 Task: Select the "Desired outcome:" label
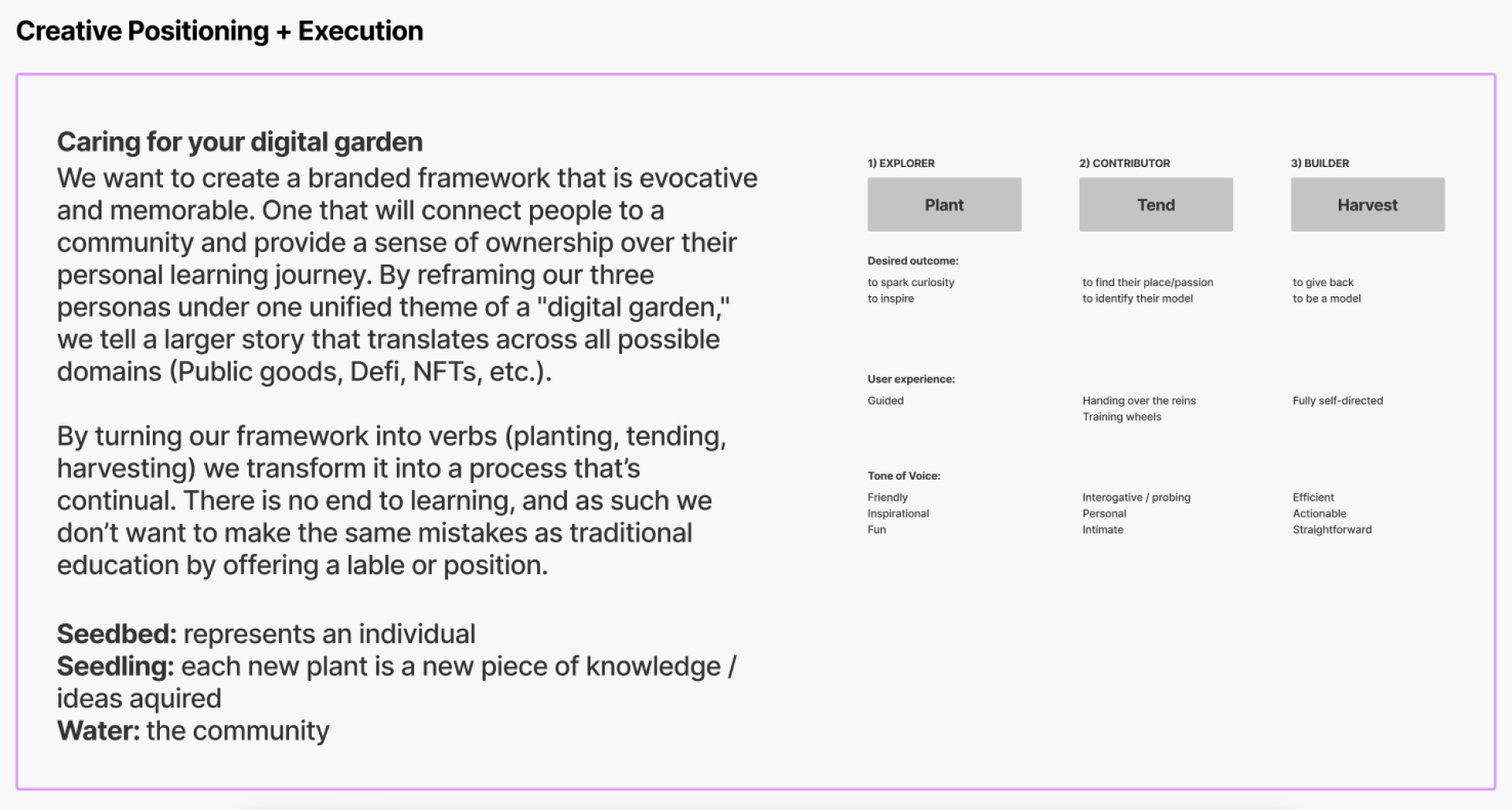(x=913, y=261)
